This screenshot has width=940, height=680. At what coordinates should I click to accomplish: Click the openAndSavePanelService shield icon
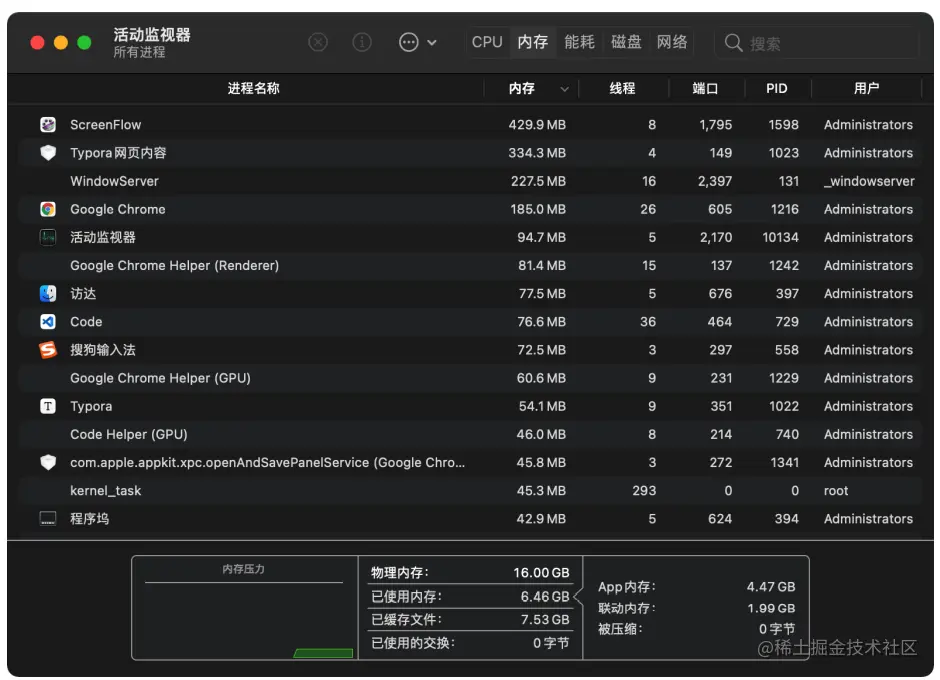[x=48, y=462]
